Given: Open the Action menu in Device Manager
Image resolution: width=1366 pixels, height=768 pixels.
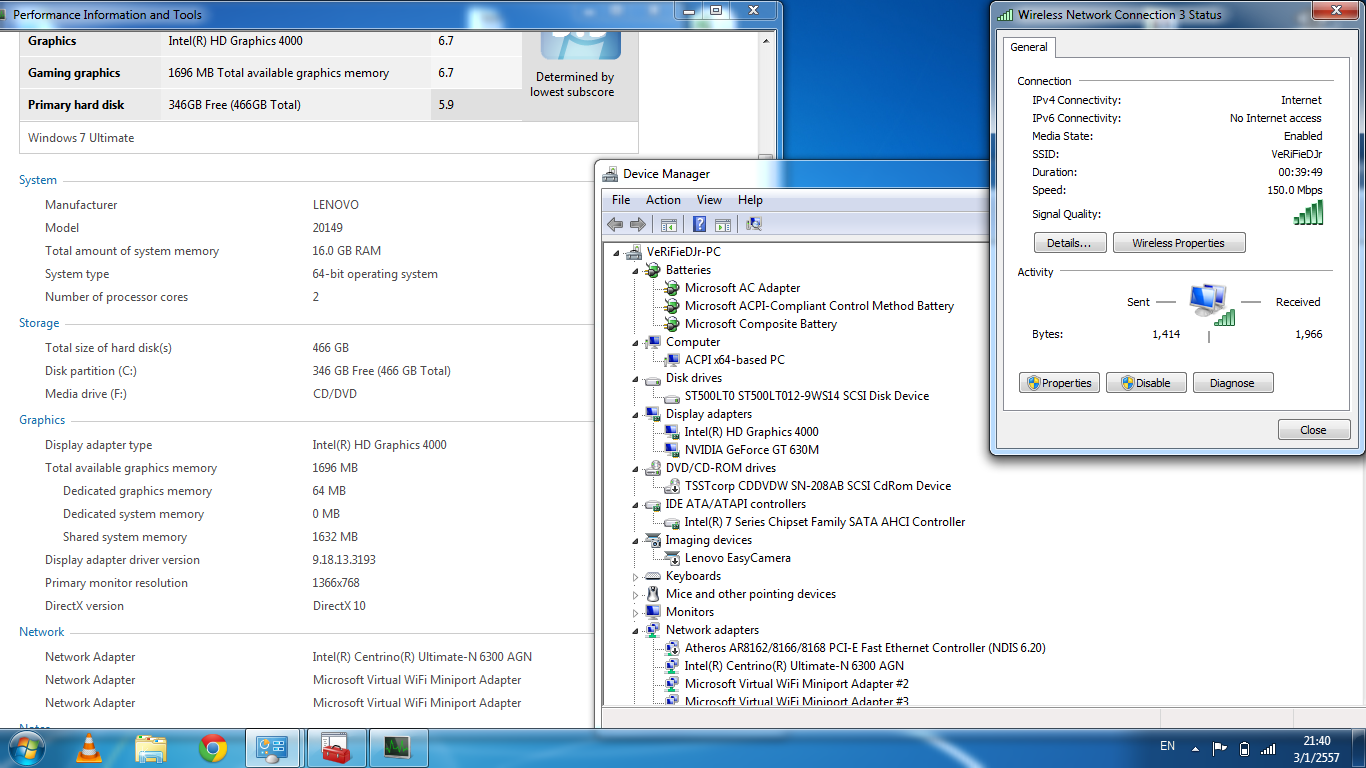Looking at the screenshot, I should coord(663,200).
